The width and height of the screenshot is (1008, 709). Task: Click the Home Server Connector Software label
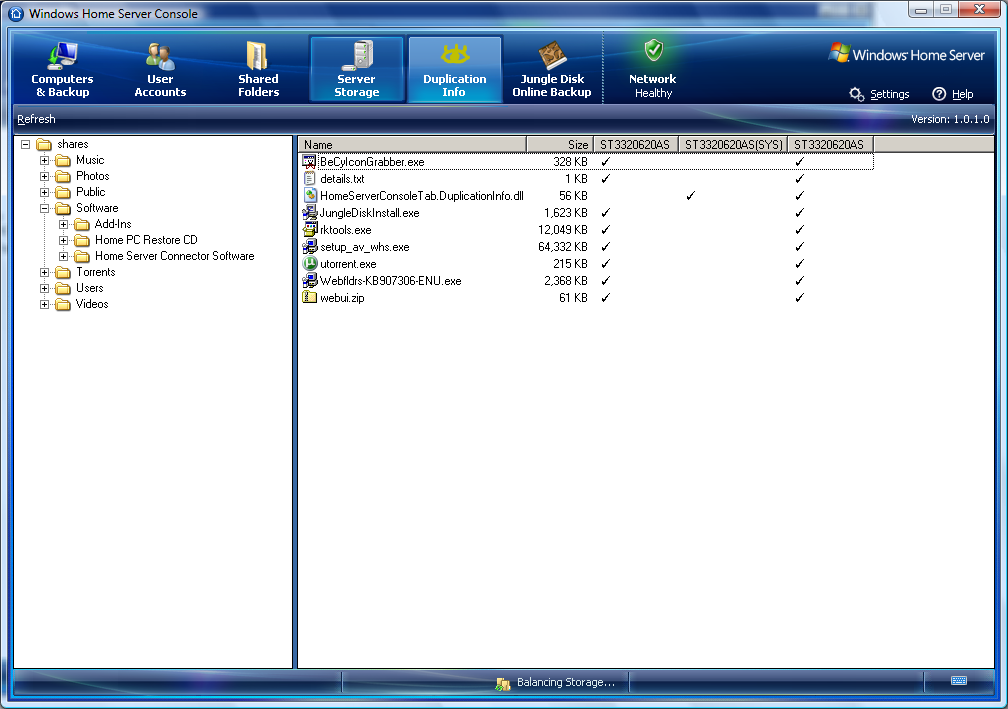tap(175, 256)
